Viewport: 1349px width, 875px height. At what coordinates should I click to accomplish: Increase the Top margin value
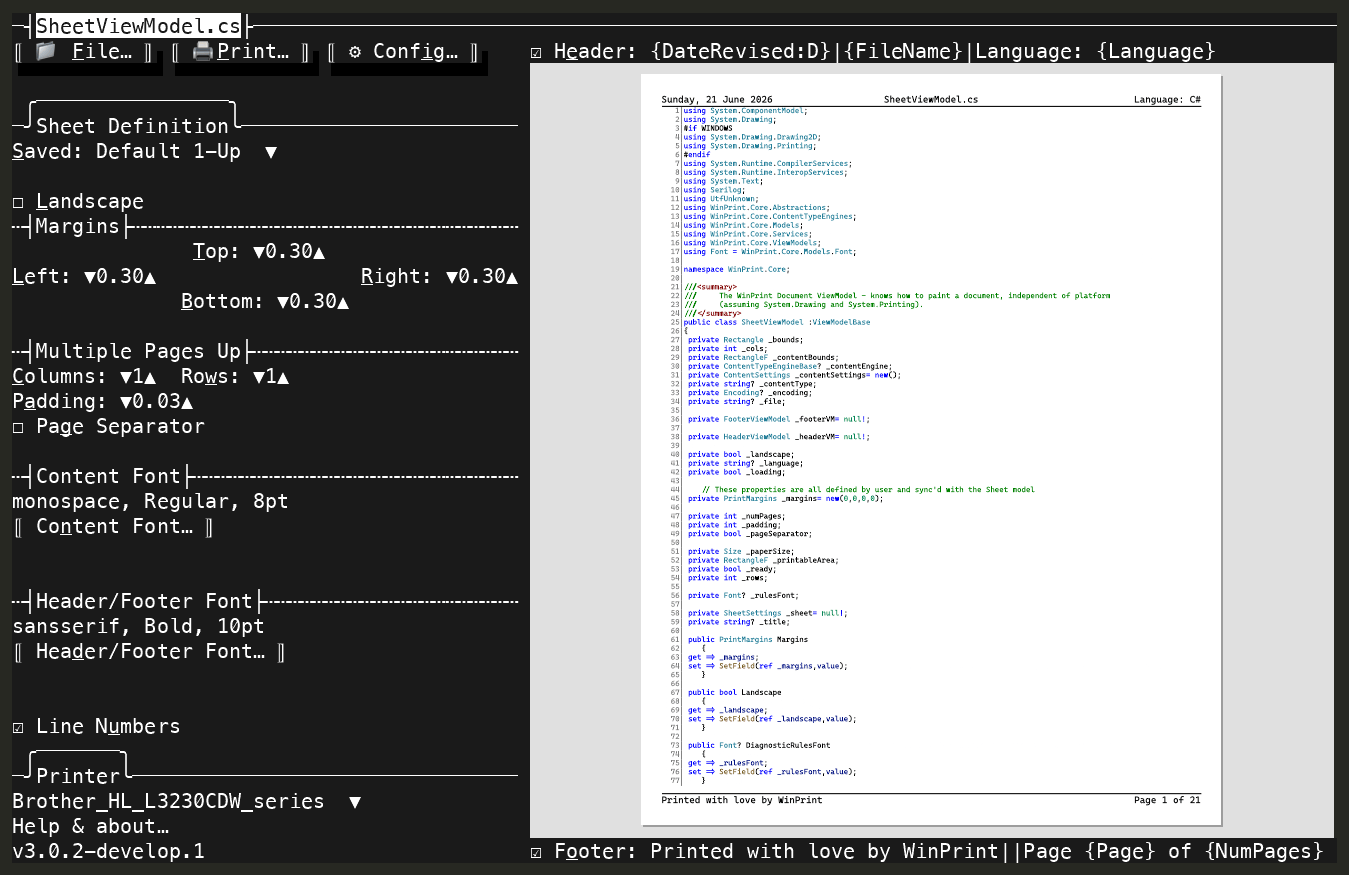coord(319,252)
